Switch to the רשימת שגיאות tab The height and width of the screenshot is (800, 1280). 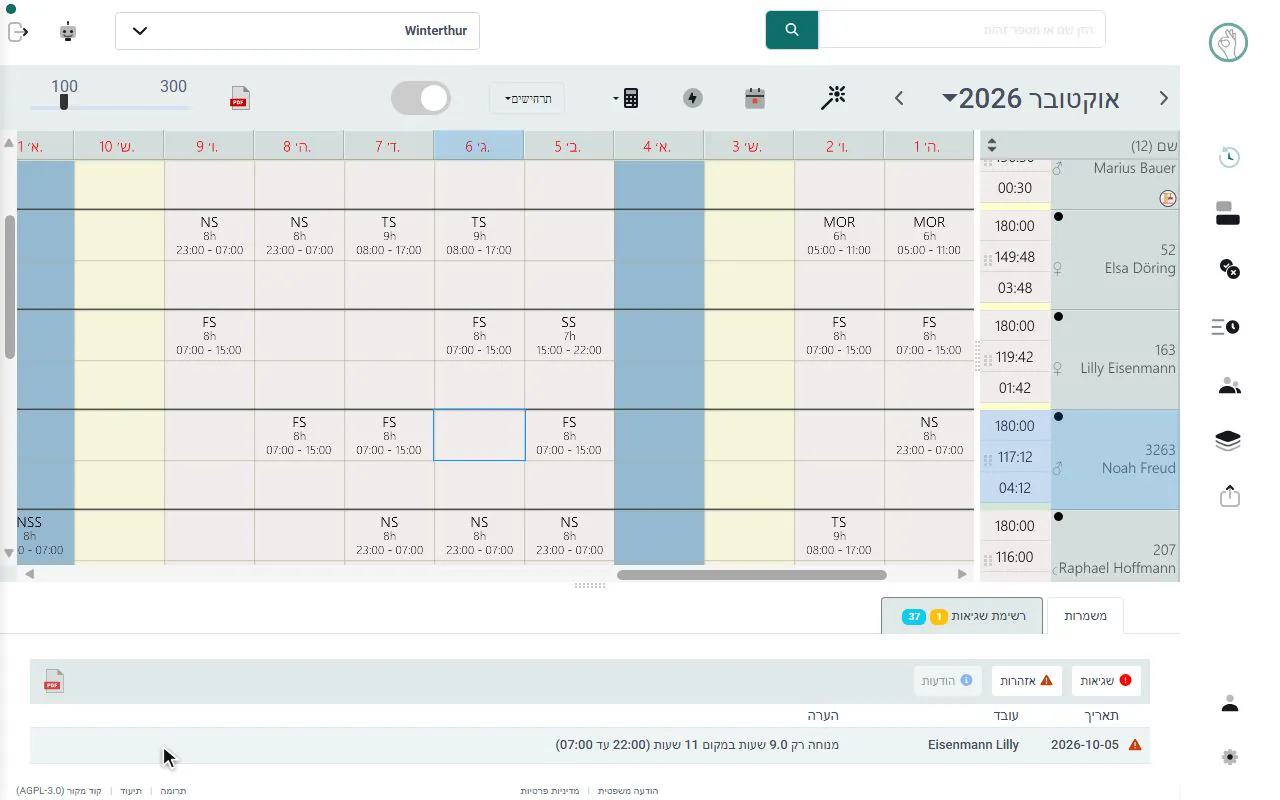(x=962, y=616)
